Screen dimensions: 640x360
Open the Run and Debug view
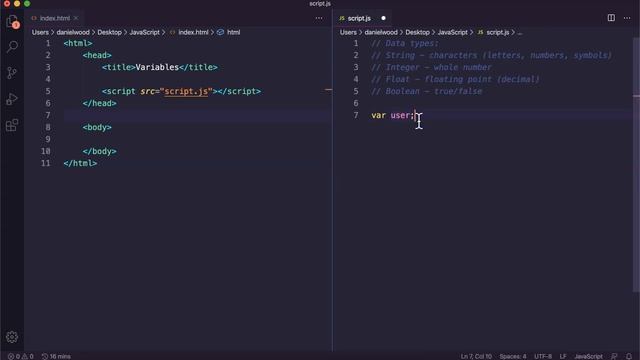[x=12, y=99]
